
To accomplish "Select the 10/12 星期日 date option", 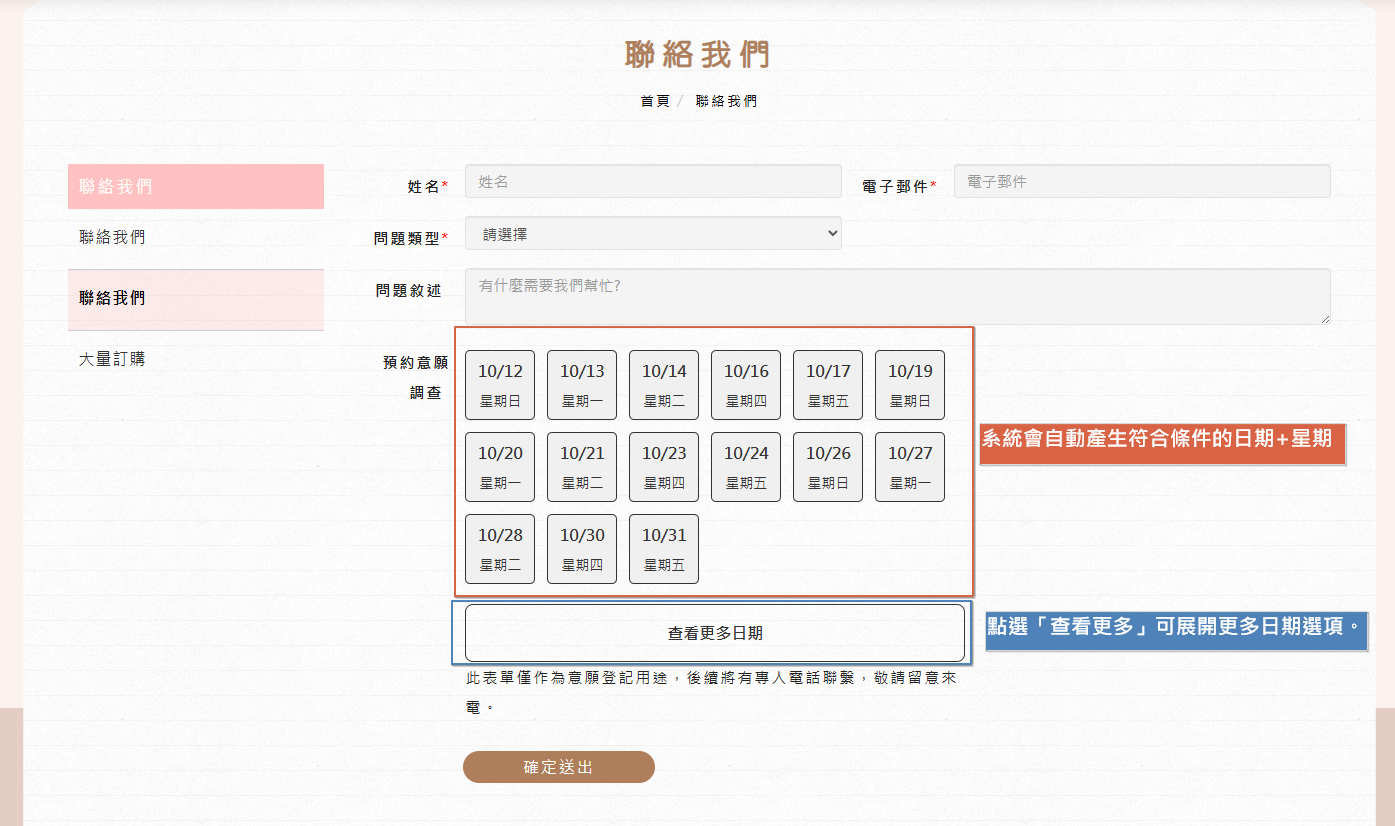I will (500, 385).
